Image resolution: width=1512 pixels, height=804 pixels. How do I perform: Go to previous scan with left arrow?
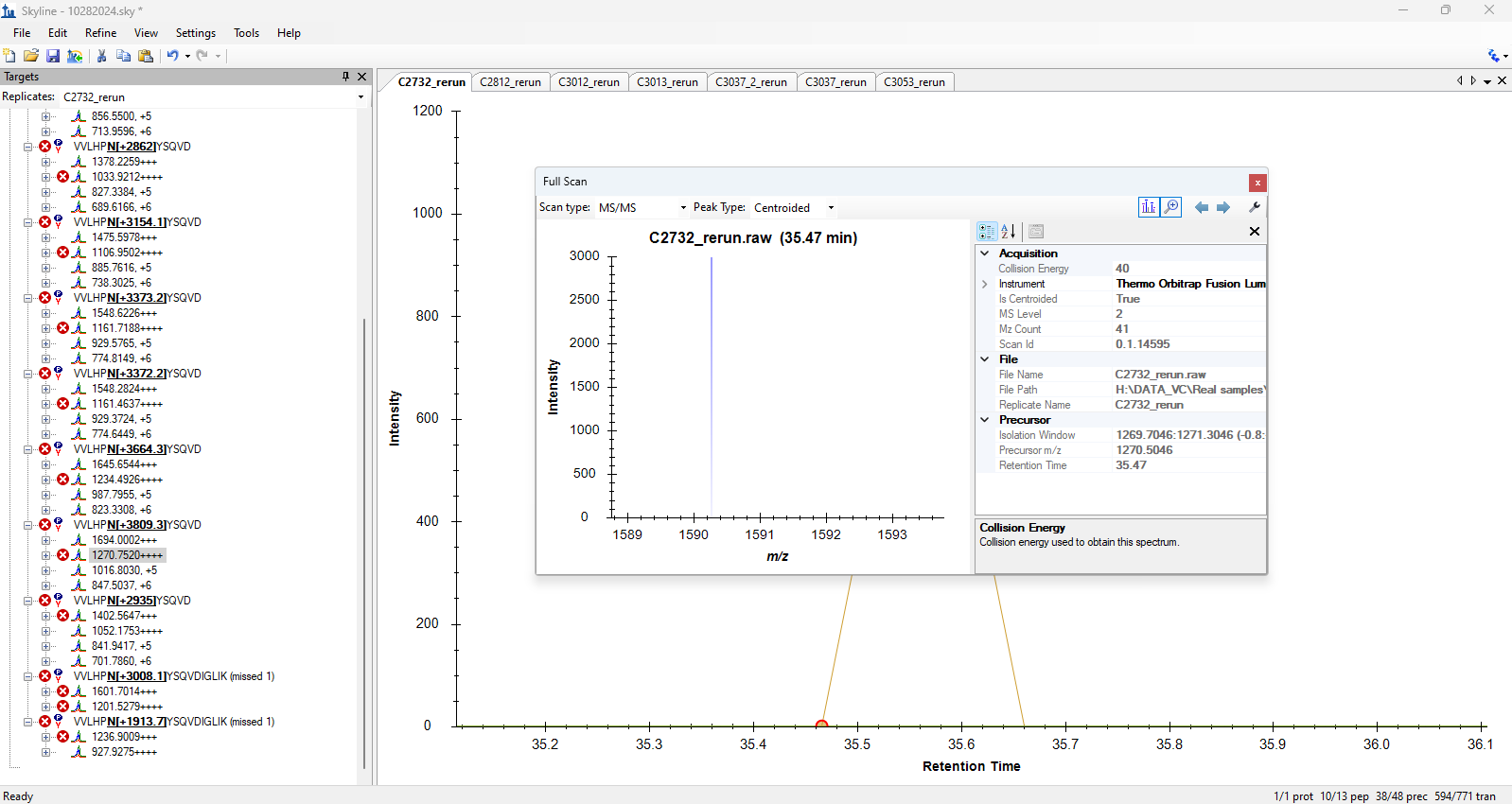pyautogui.click(x=1201, y=207)
